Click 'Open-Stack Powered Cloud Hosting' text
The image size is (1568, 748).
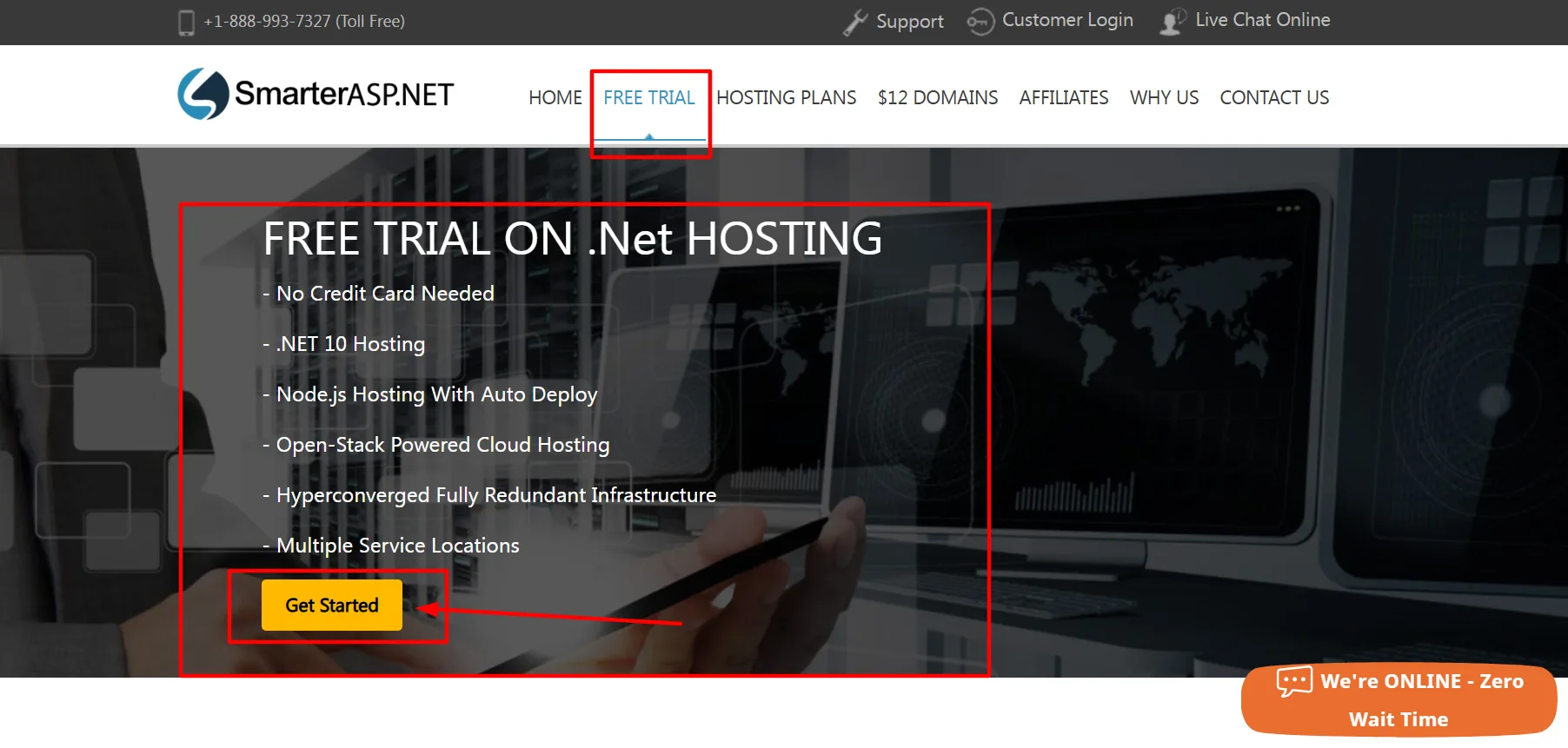(x=443, y=445)
